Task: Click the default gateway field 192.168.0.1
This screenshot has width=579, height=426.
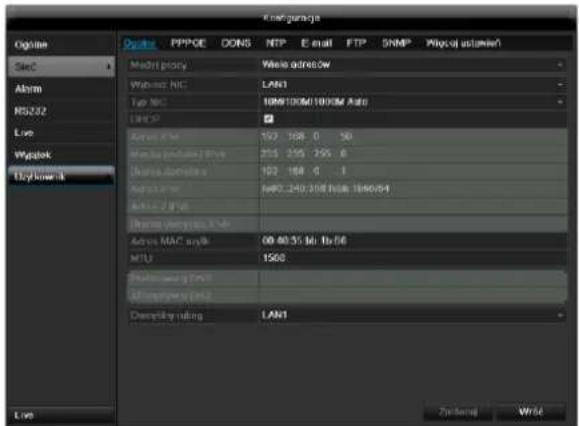Action: pos(413,171)
